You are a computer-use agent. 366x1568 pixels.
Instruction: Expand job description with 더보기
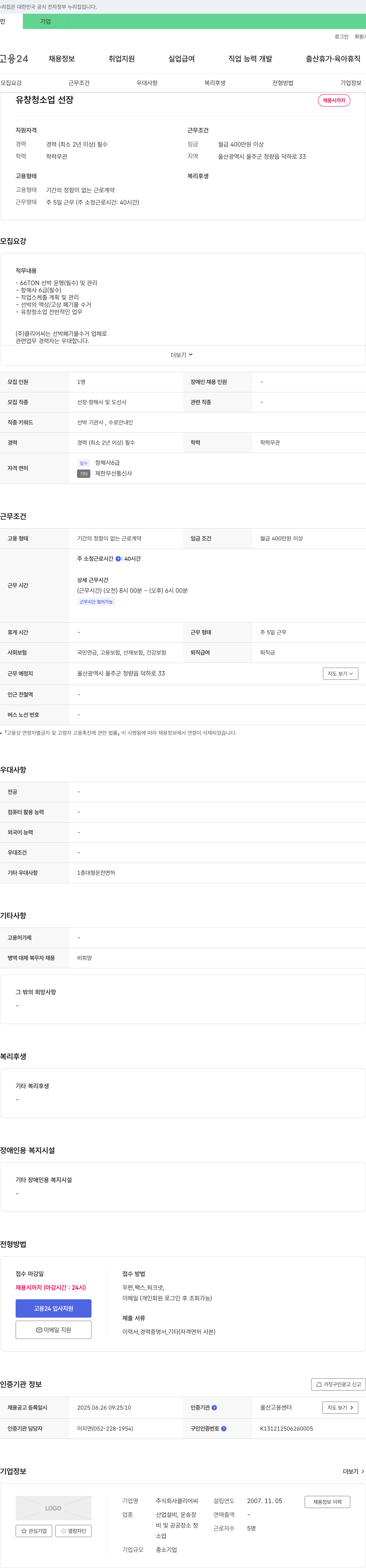(182, 355)
